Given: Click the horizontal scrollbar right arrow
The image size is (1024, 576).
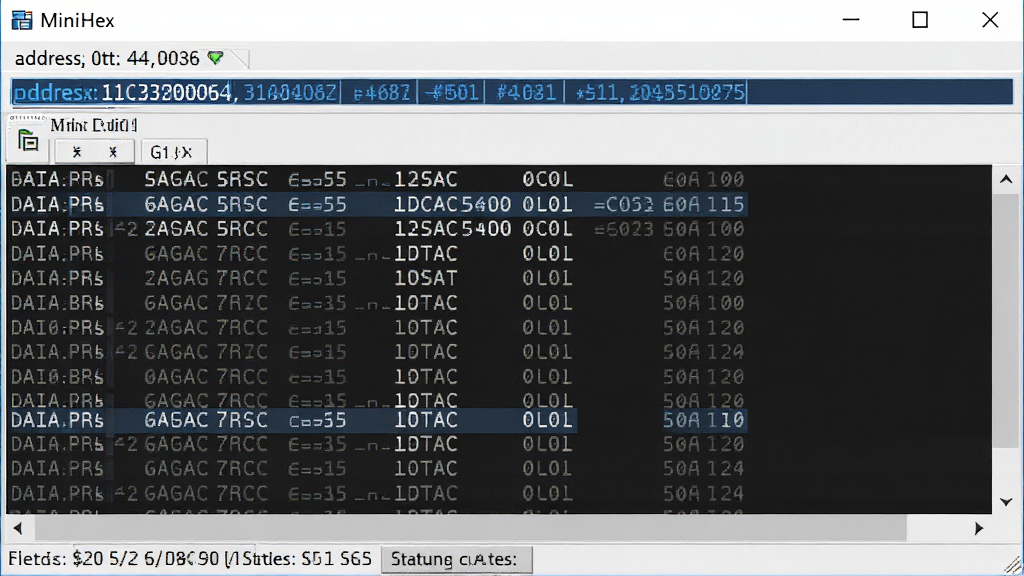Looking at the screenshot, I should pyautogui.click(x=978, y=528).
